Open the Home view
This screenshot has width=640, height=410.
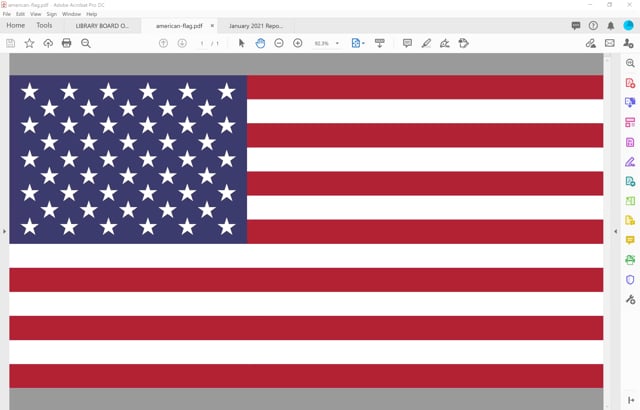[x=16, y=25]
